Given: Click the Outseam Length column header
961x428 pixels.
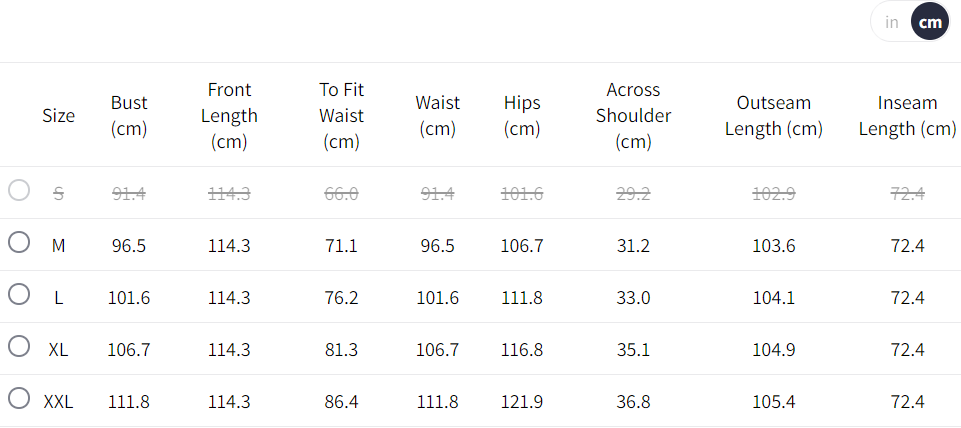Looking at the screenshot, I should (x=774, y=115).
